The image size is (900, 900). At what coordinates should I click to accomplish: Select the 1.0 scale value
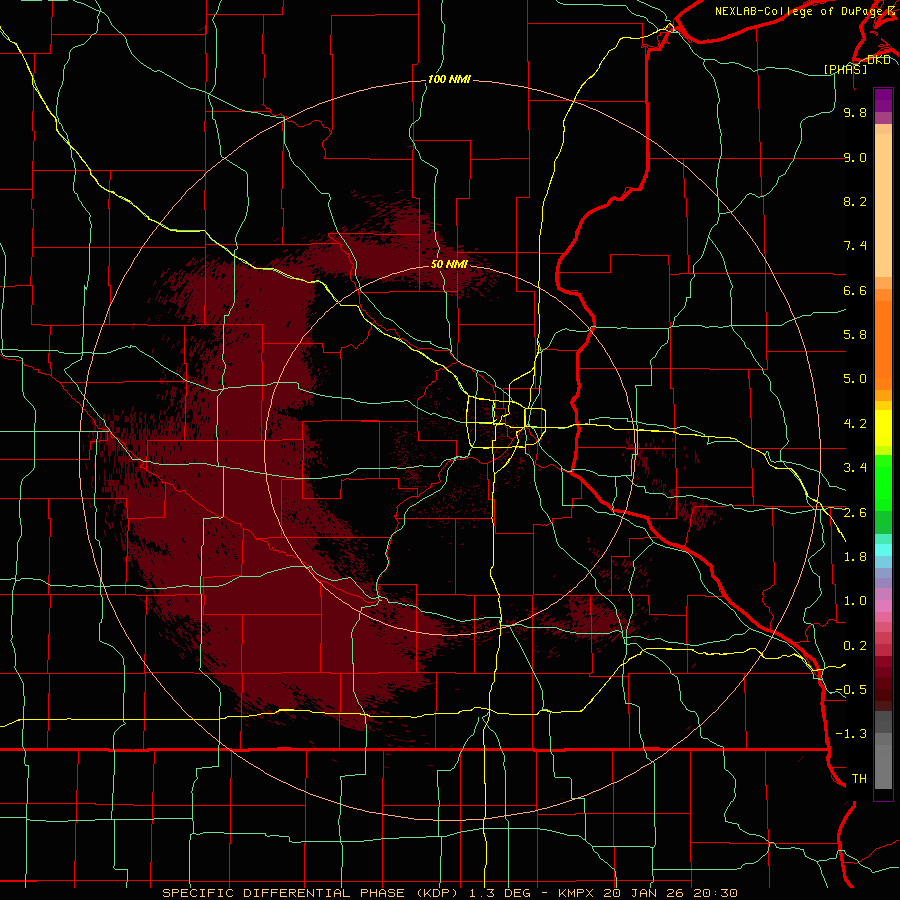(855, 601)
